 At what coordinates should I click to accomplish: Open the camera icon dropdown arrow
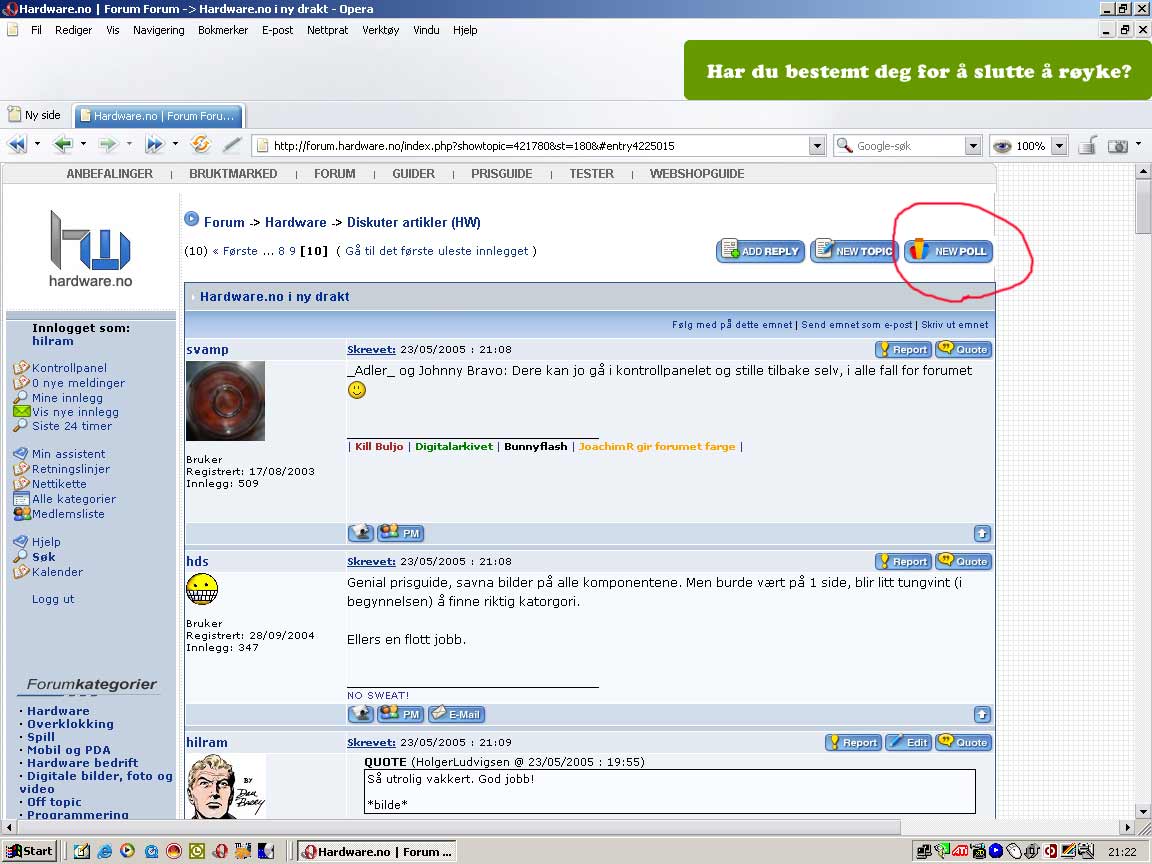coord(1138,144)
